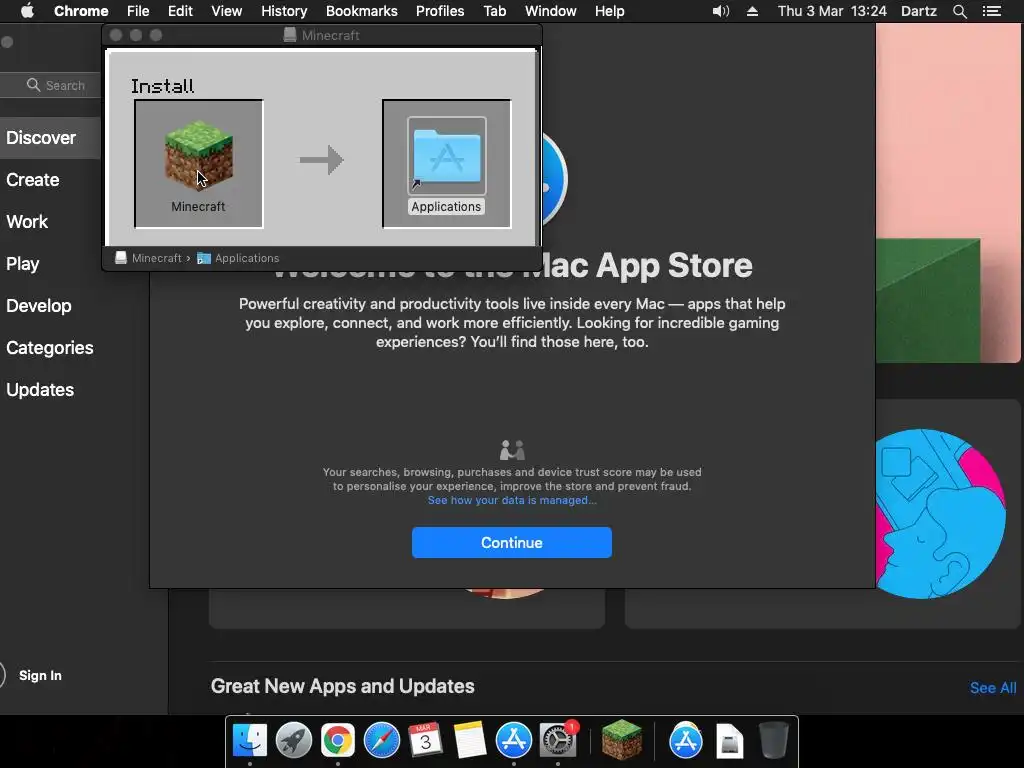The height and width of the screenshot is (768, 1024).
Task: Click Minecraft in installer path bar
Action: (149, 258)
